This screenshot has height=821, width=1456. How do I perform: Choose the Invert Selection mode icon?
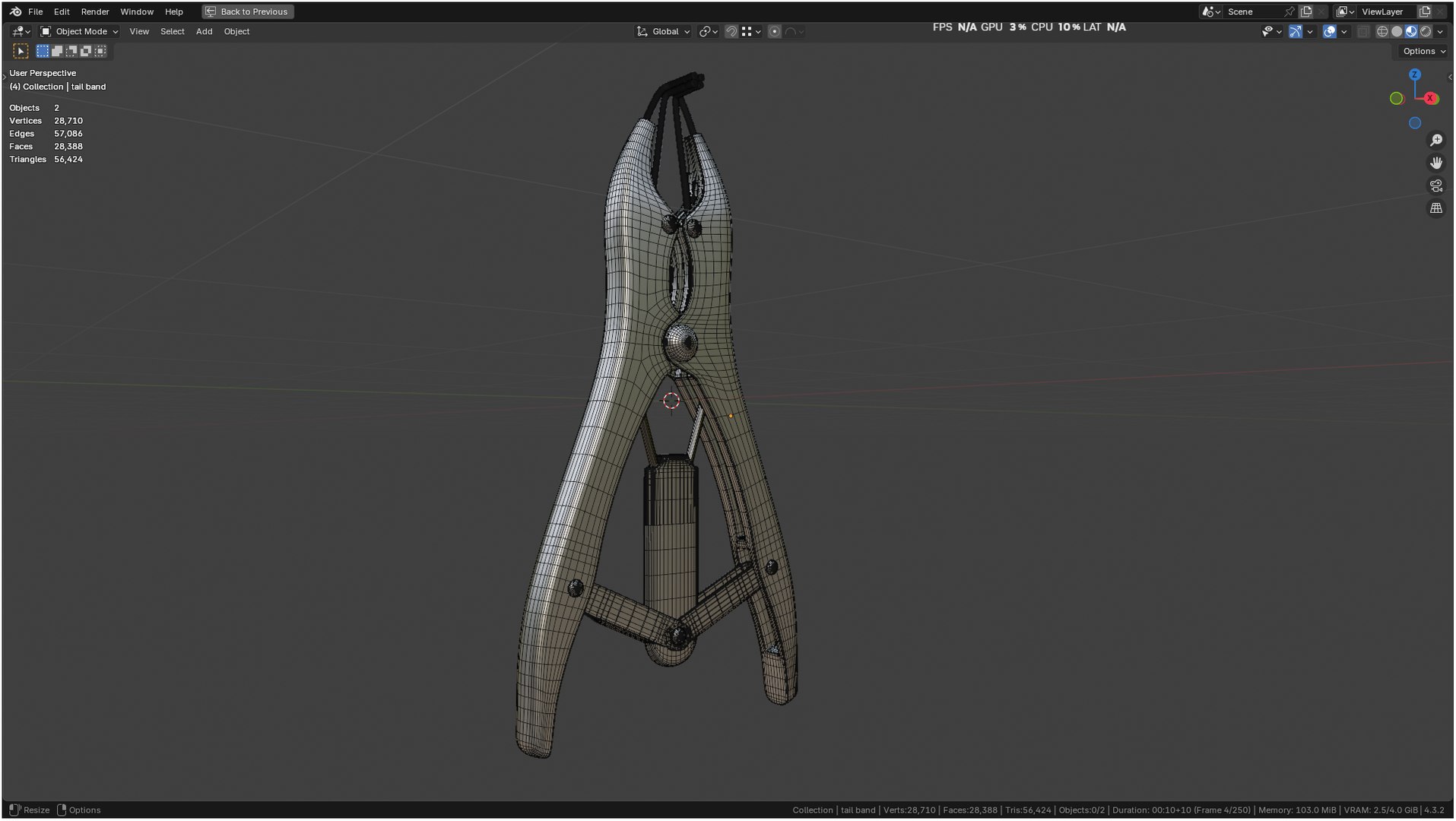86,51
